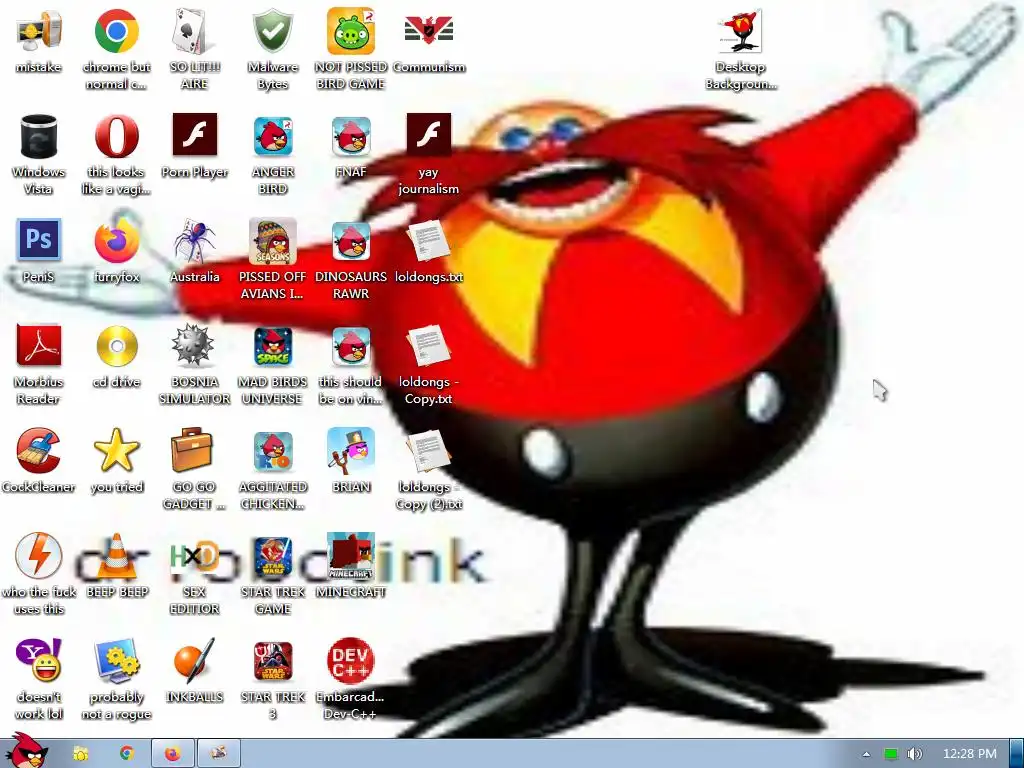Click the Show desktop strip beside the clock
Screen dimensions: 1024x768
point(1017,754)
